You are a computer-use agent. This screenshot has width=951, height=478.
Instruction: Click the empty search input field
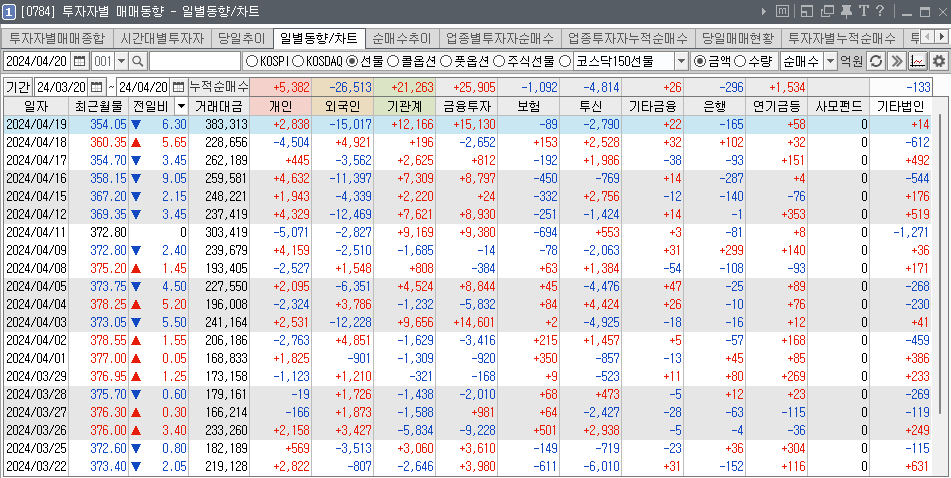click(x=194, y=62)
